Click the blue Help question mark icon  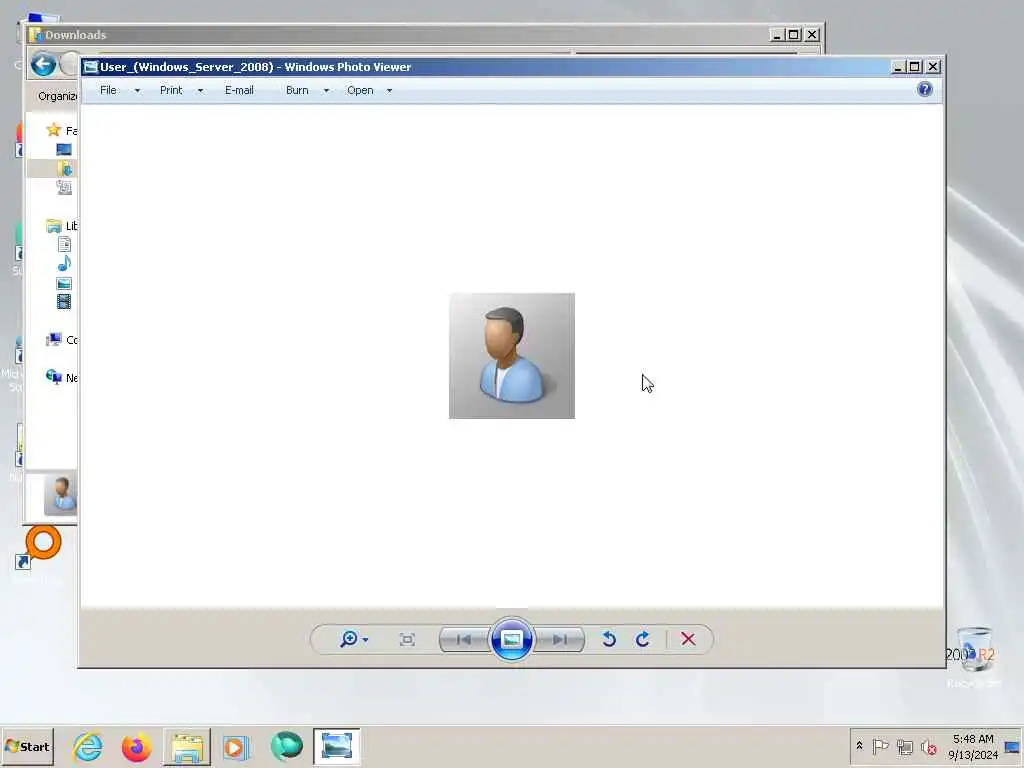[925, 89]
